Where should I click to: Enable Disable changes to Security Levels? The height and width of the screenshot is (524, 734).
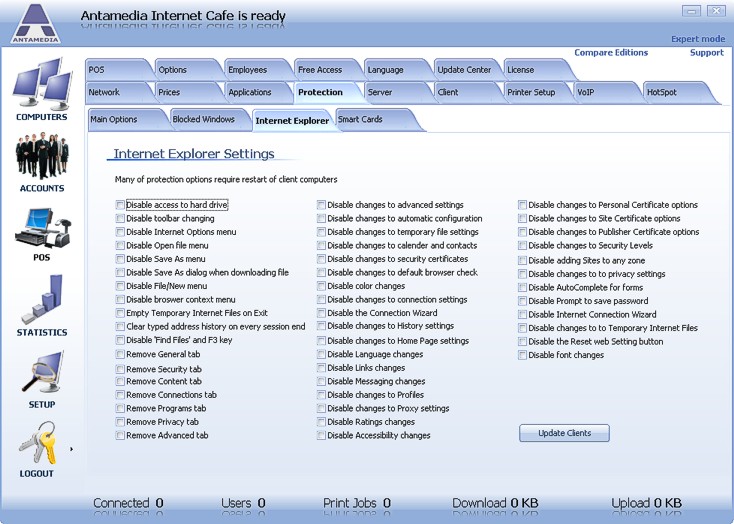(x=522, y=246)
